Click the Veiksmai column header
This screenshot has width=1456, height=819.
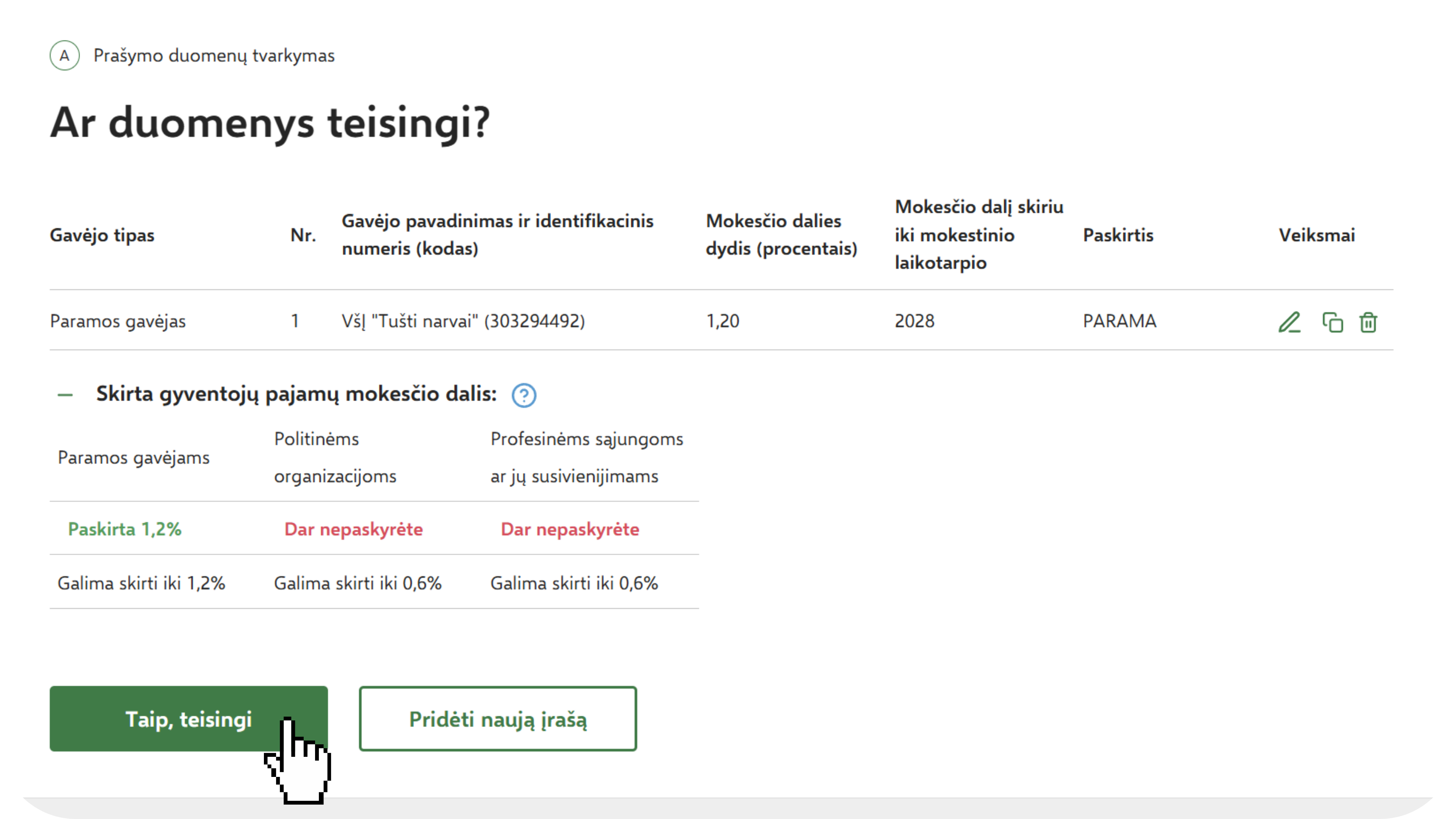tap(1316, 235)
